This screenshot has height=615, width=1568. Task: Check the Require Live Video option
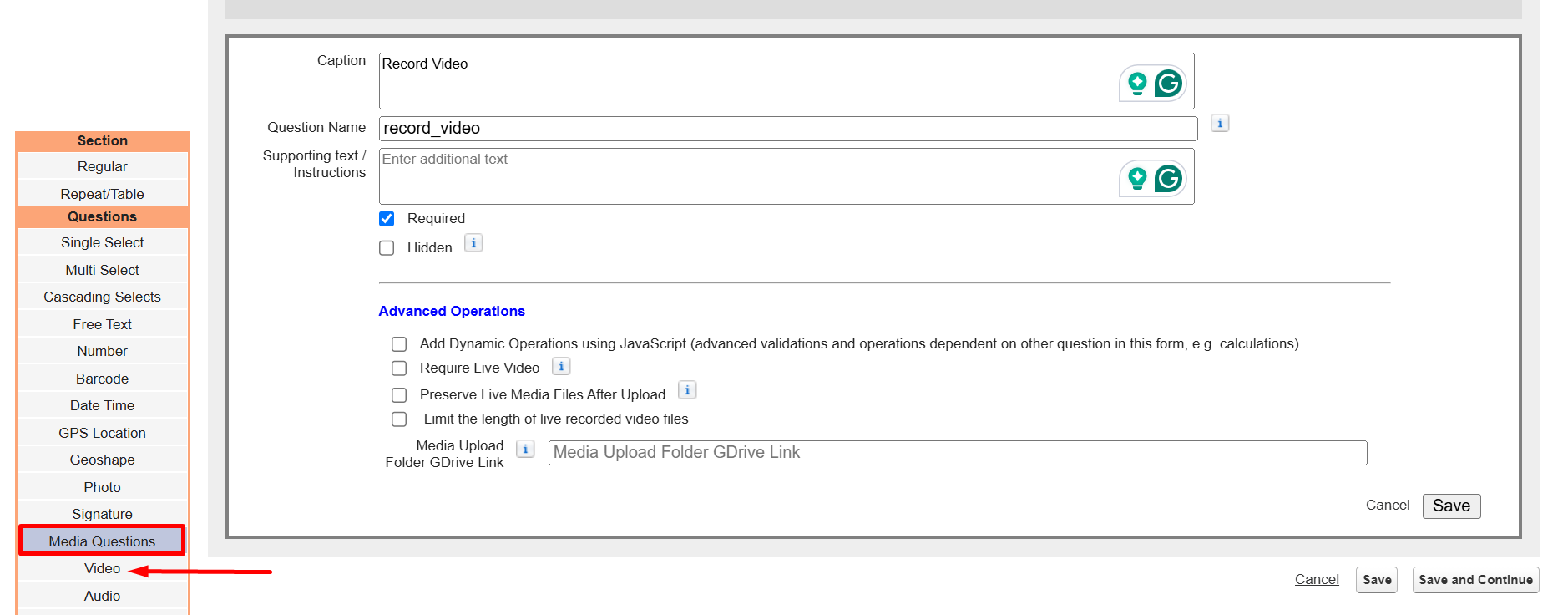[399, 368]
